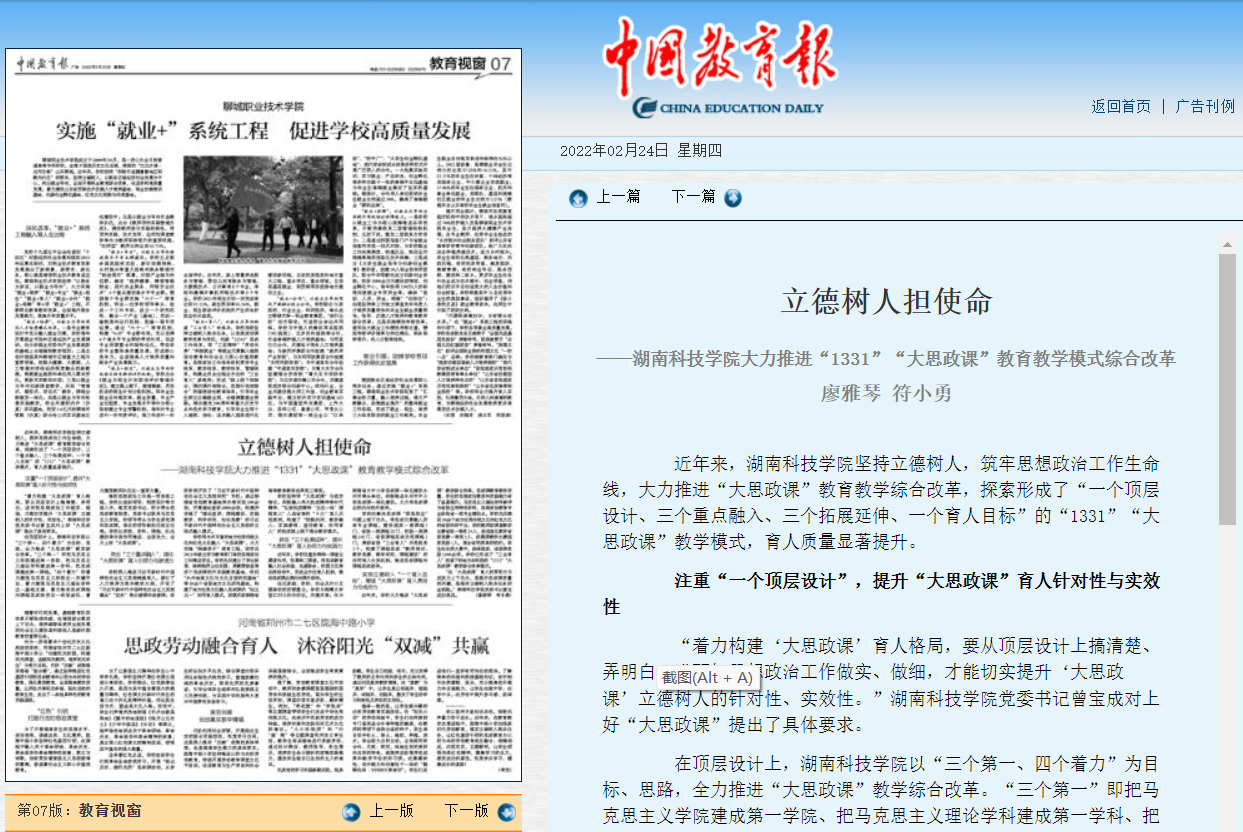Click the 教育视窗 07 header on the page image
This screenshot has width=1243, height=832.
471,64
